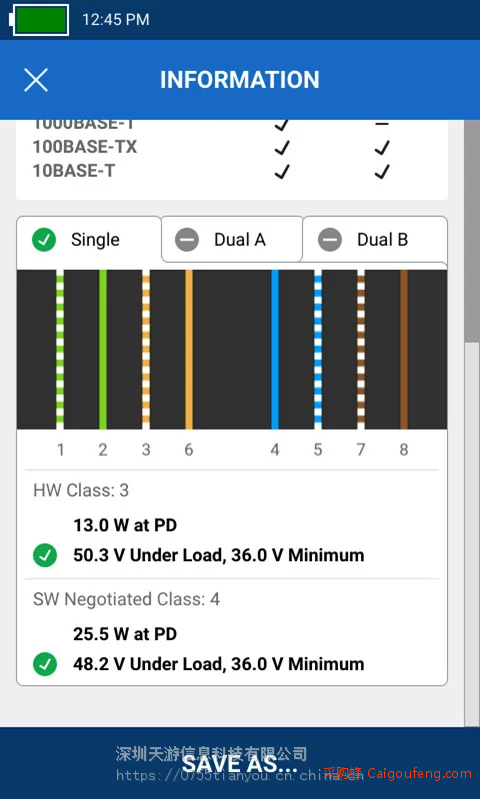Tap green check beside 50.3 V Under Load
480x799 pixels.
pos(45,555)
